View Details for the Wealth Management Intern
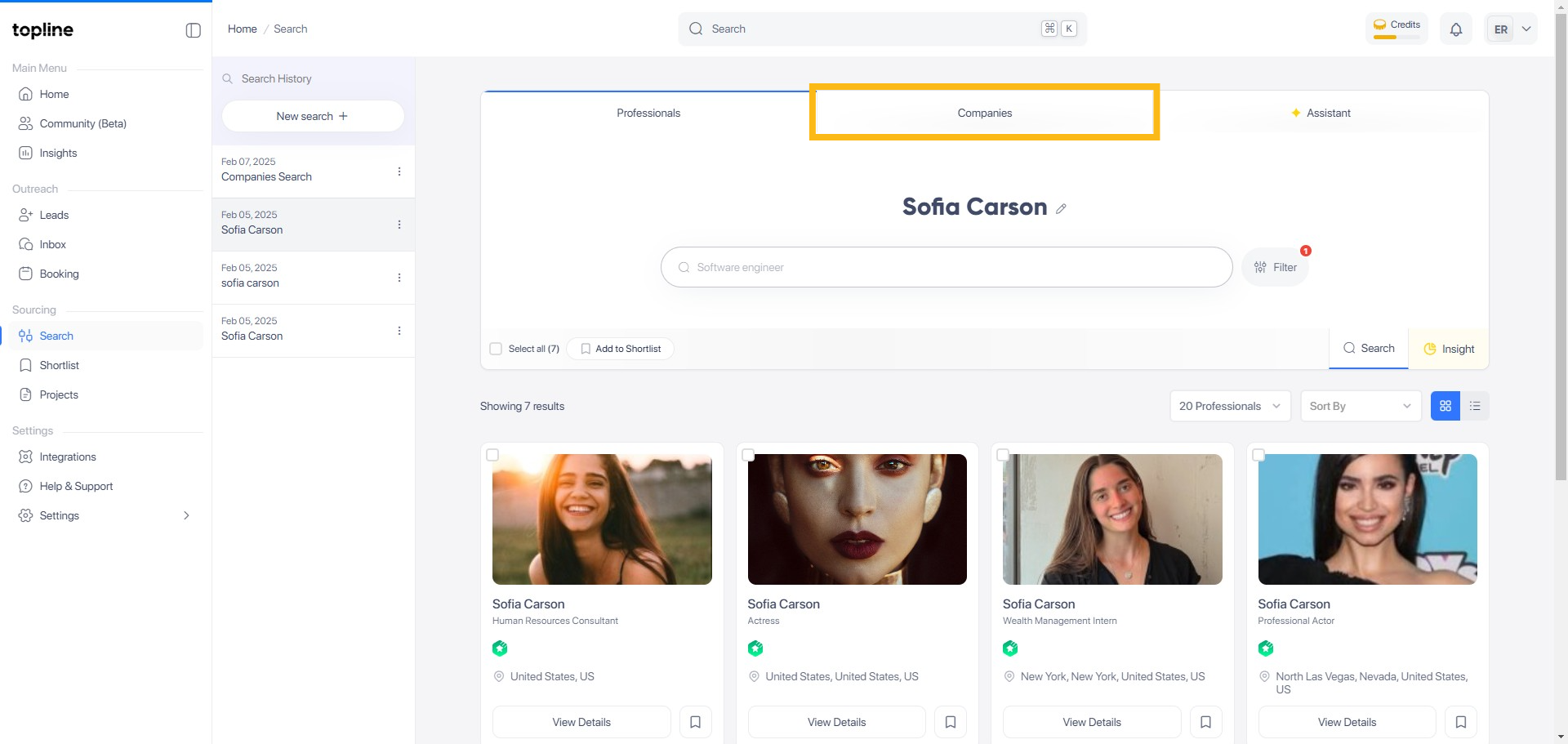 coord(1091,722)
